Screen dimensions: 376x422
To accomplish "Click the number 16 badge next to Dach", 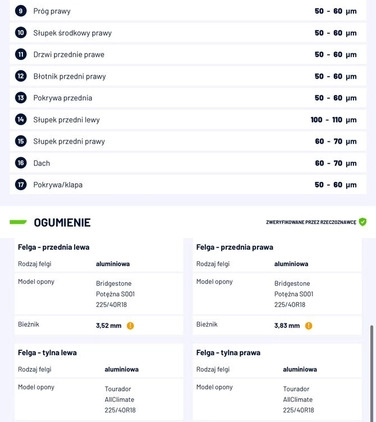I will pyautogui.click(x=21, y=163).
